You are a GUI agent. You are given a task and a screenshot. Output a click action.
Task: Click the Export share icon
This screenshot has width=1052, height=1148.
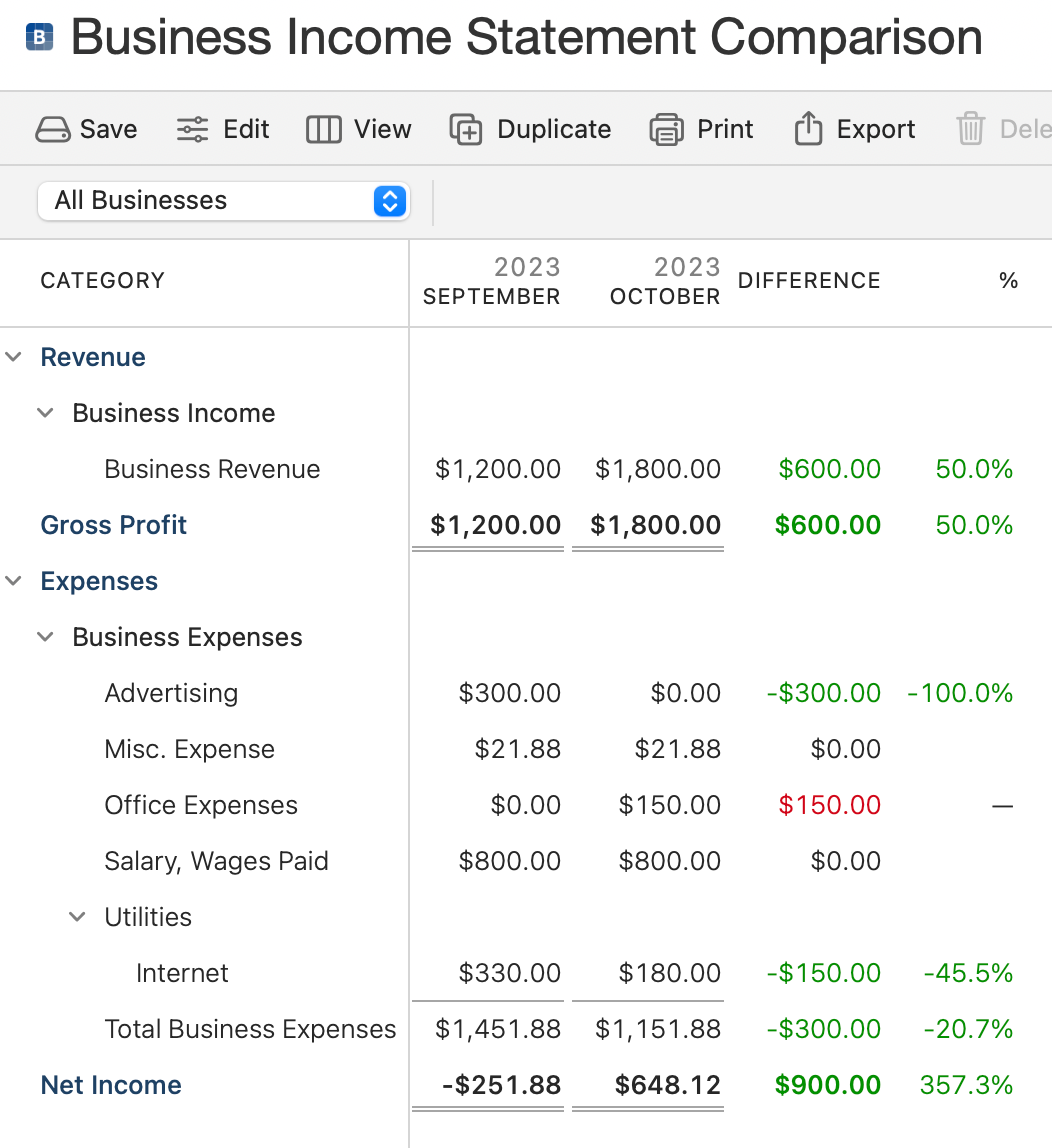(x=807, y=129)
